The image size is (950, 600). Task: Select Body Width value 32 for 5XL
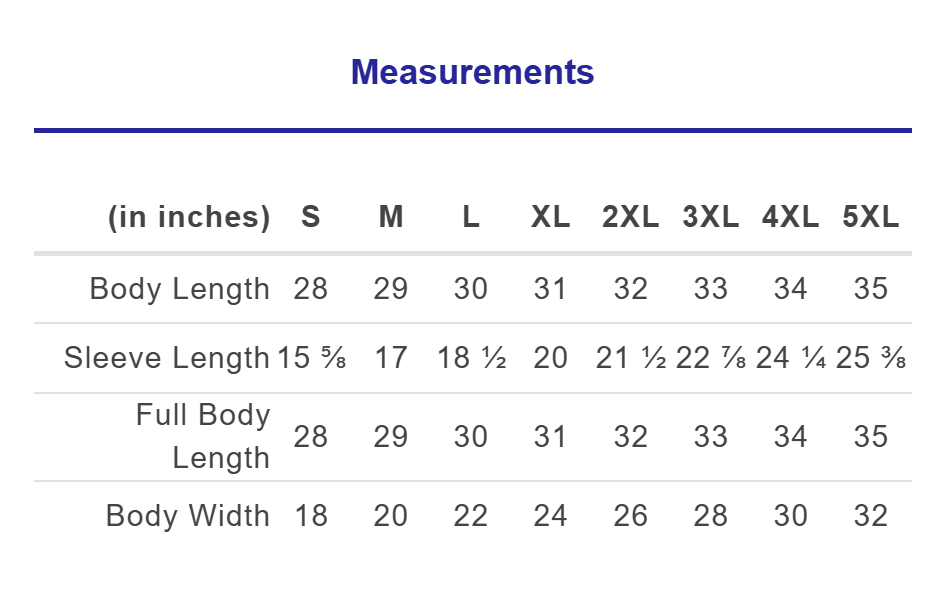point(871,516)
